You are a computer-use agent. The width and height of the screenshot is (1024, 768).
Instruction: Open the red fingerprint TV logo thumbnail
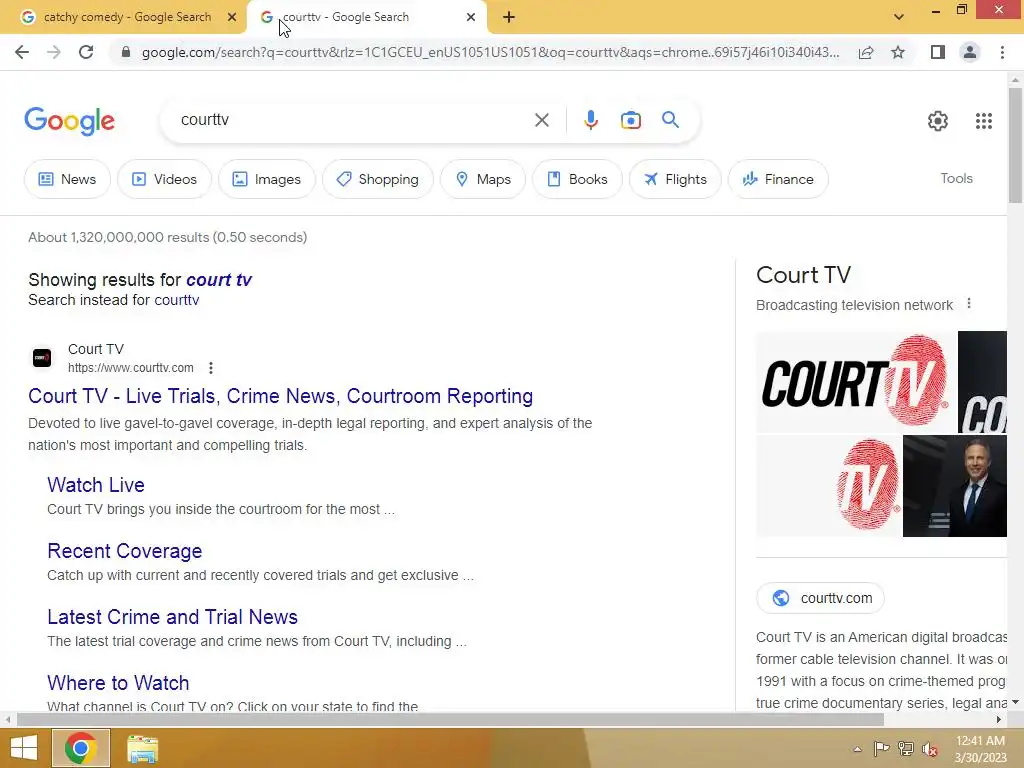click(829, 486)
